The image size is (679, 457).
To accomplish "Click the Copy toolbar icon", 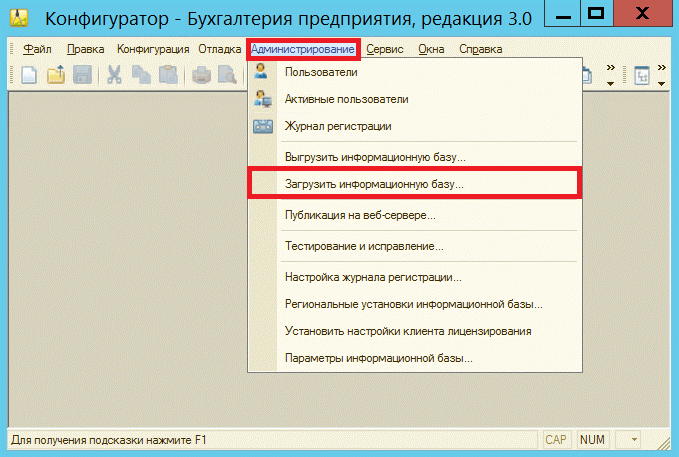I will pos(141,75).
